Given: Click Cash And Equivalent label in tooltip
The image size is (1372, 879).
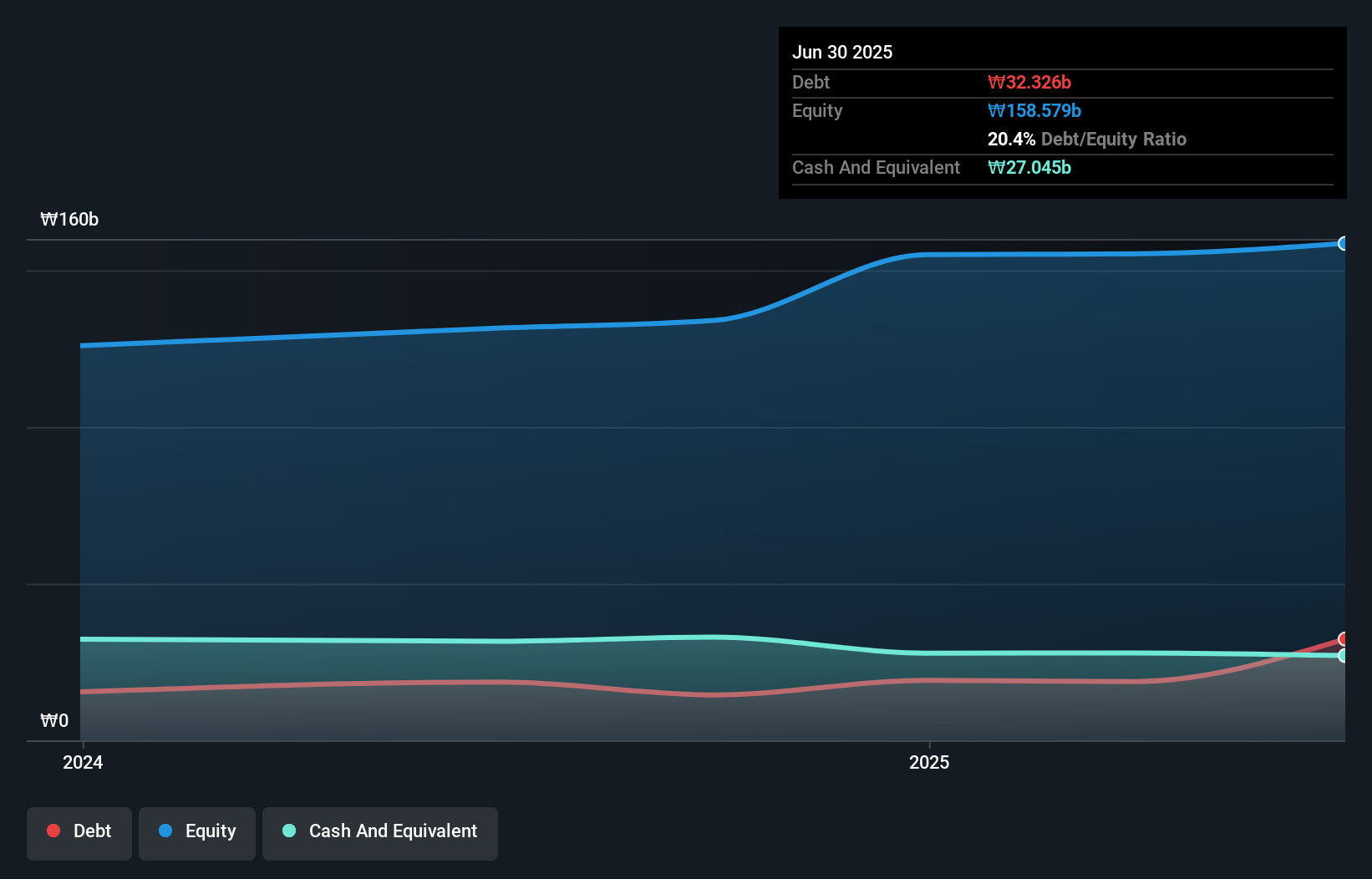Looking at the screenshot, I should pos(876,167).
